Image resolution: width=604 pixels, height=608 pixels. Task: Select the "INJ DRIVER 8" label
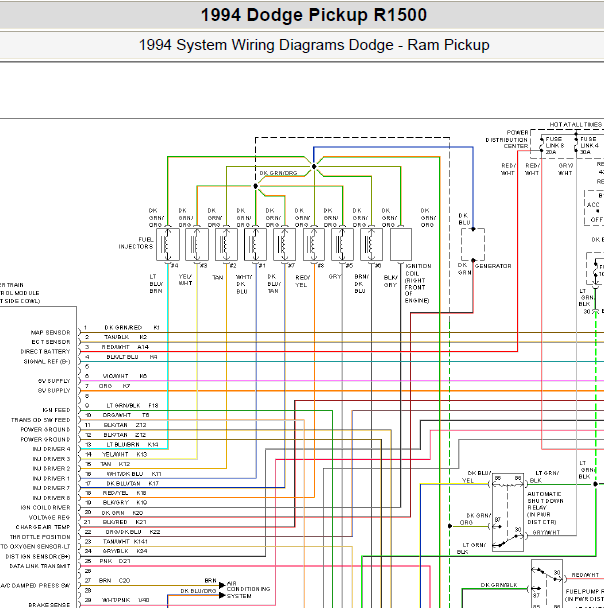coord(52,498)
